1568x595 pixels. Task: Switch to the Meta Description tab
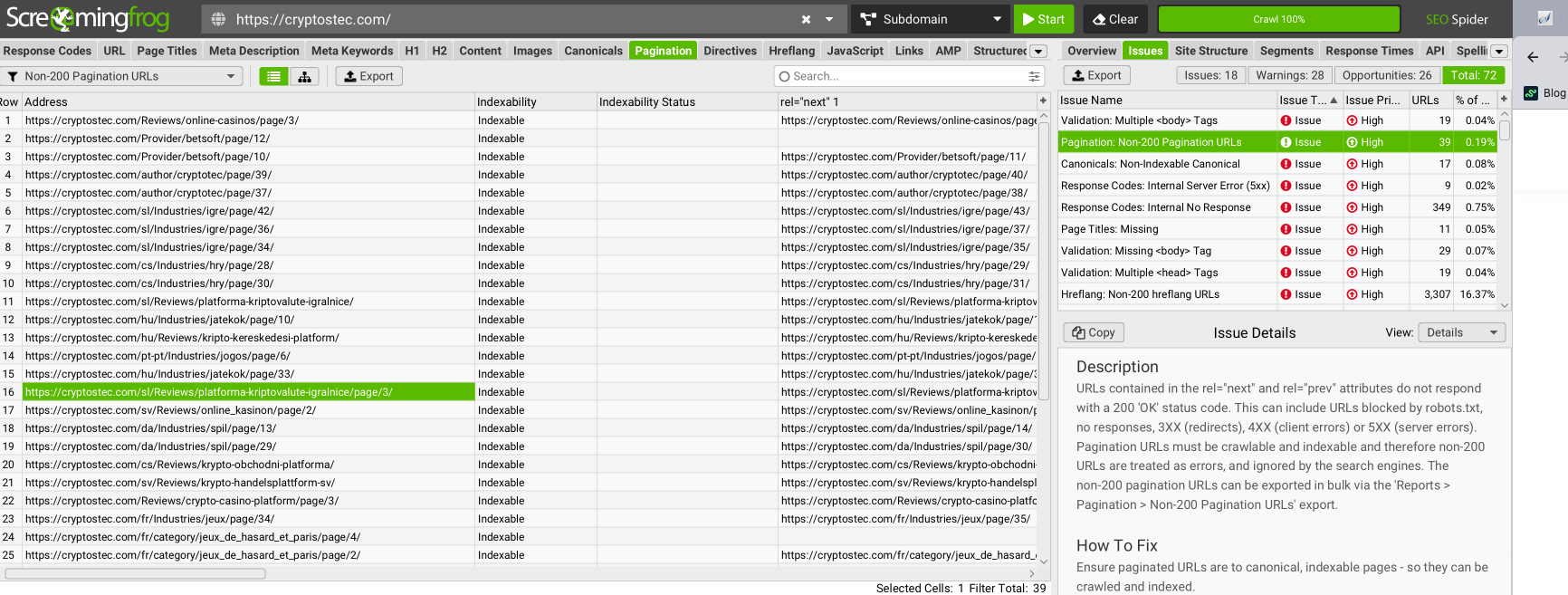click(x=253, y=51)
